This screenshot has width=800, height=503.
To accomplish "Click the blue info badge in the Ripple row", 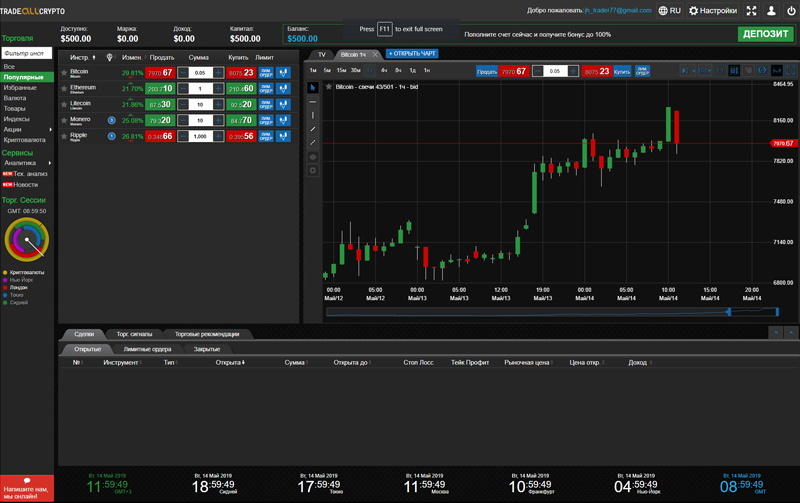I will click(x=112, y=136).
